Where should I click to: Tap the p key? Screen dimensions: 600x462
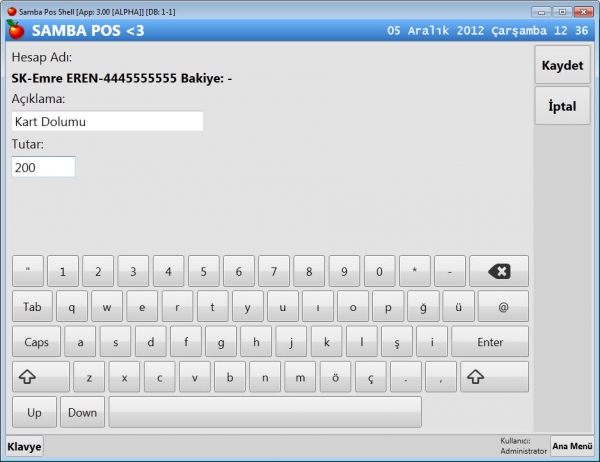point(388,307)
